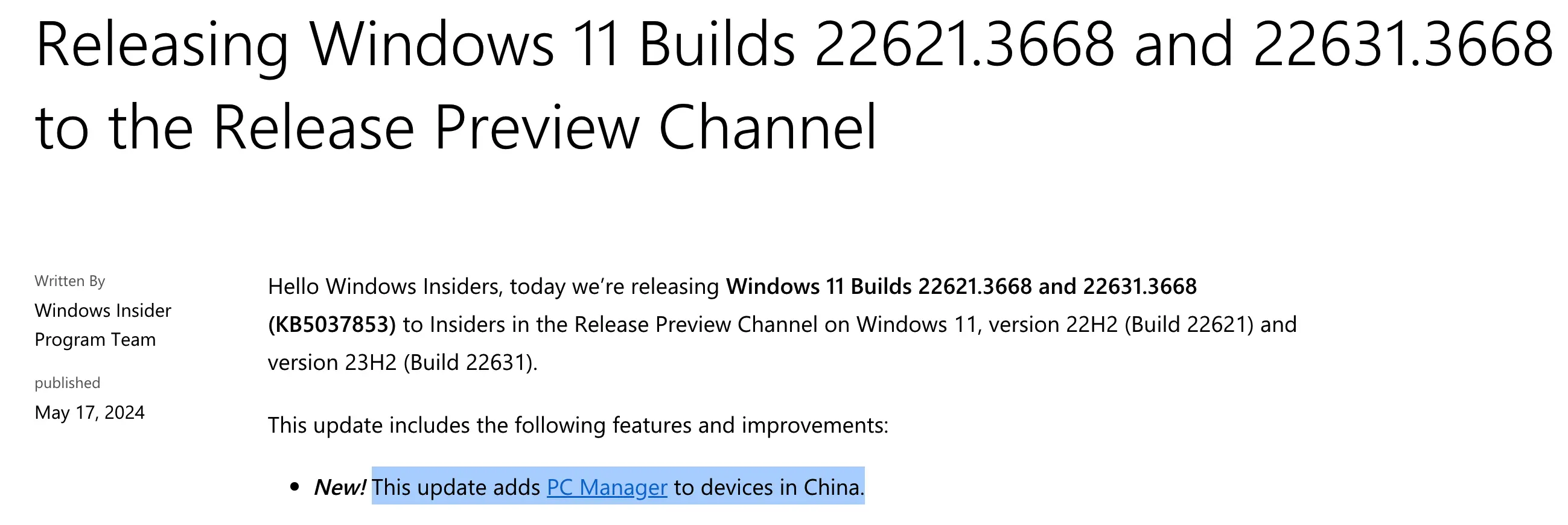
Task: Click "Hello Windows Insiders" opening text
Action: (x=383, y=286)
